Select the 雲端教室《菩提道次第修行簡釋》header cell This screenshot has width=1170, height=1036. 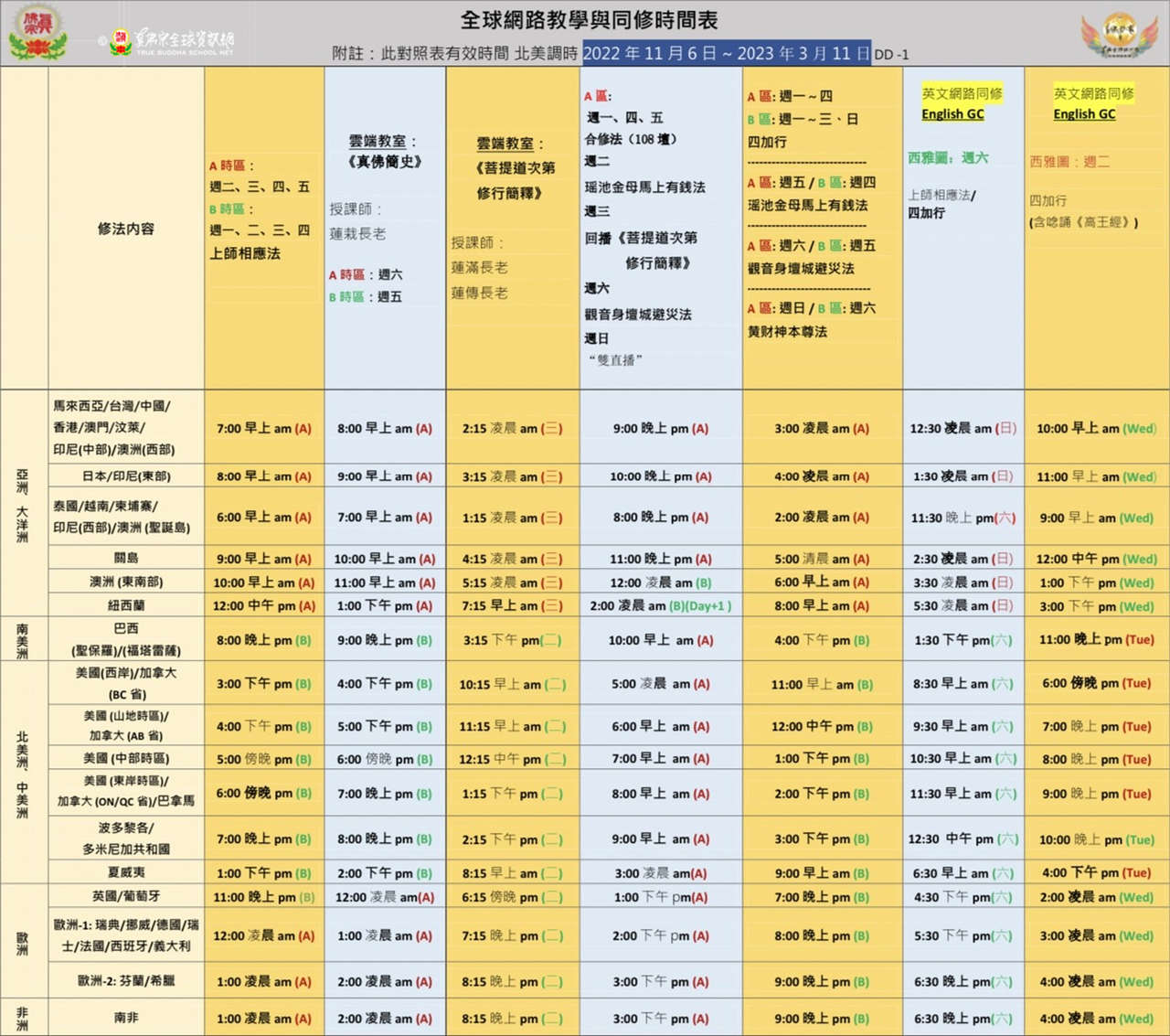click(x=514, y=168)
